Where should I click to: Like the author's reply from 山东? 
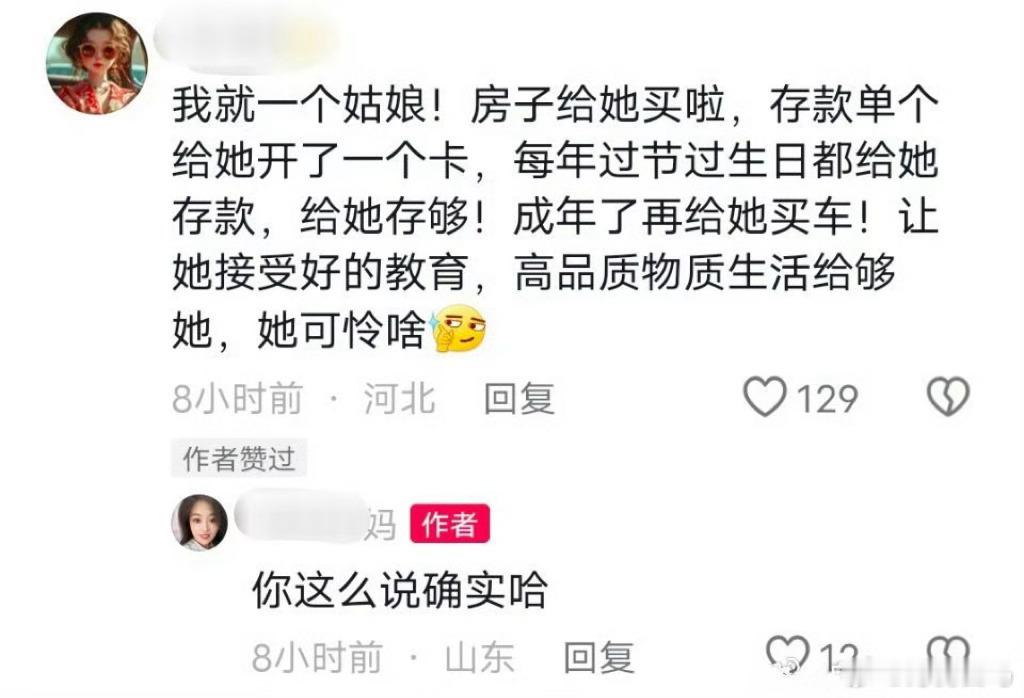click(787, 655)
